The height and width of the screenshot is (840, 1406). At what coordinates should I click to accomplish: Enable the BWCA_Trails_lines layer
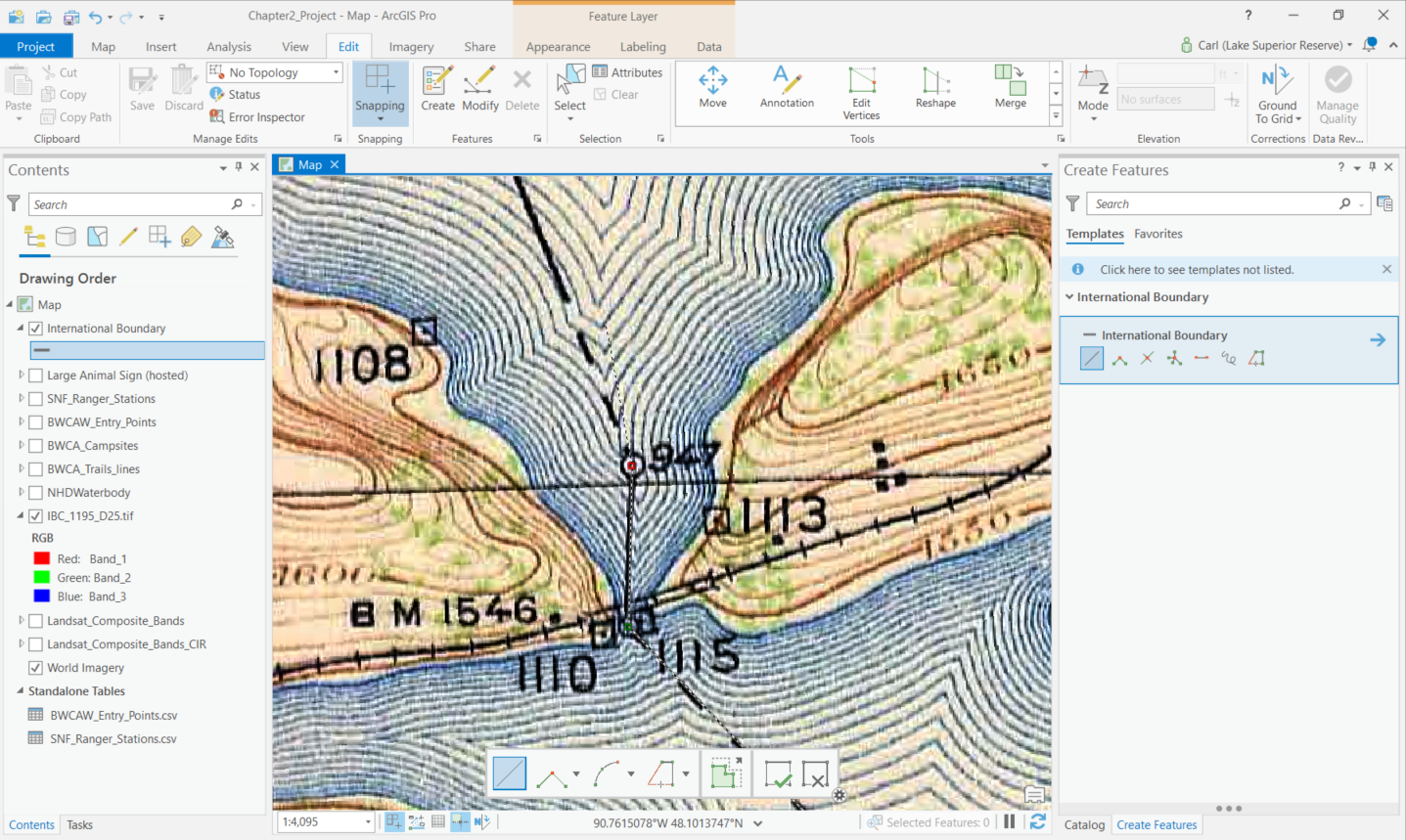[36, 469]
